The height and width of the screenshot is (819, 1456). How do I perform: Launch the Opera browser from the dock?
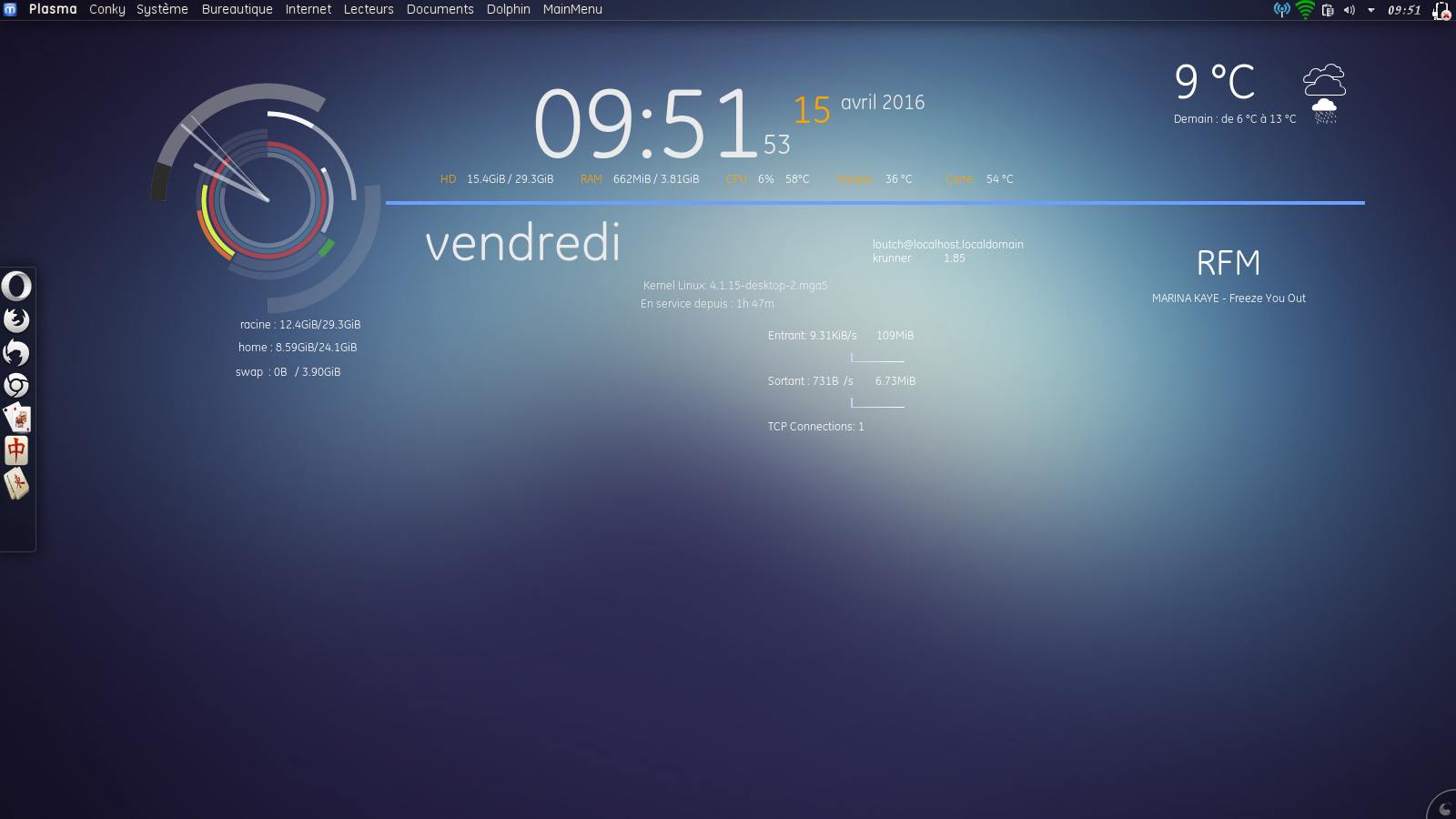(16, 286)
